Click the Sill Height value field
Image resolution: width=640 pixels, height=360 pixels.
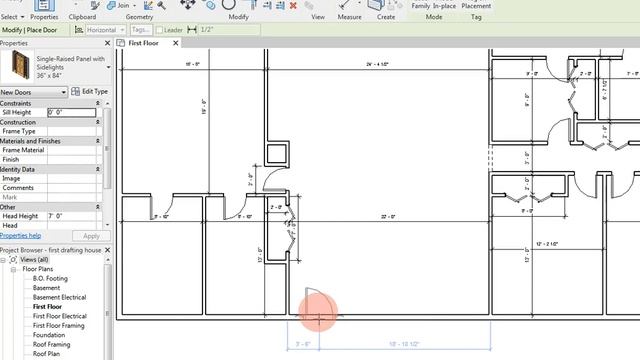(71, 112)
